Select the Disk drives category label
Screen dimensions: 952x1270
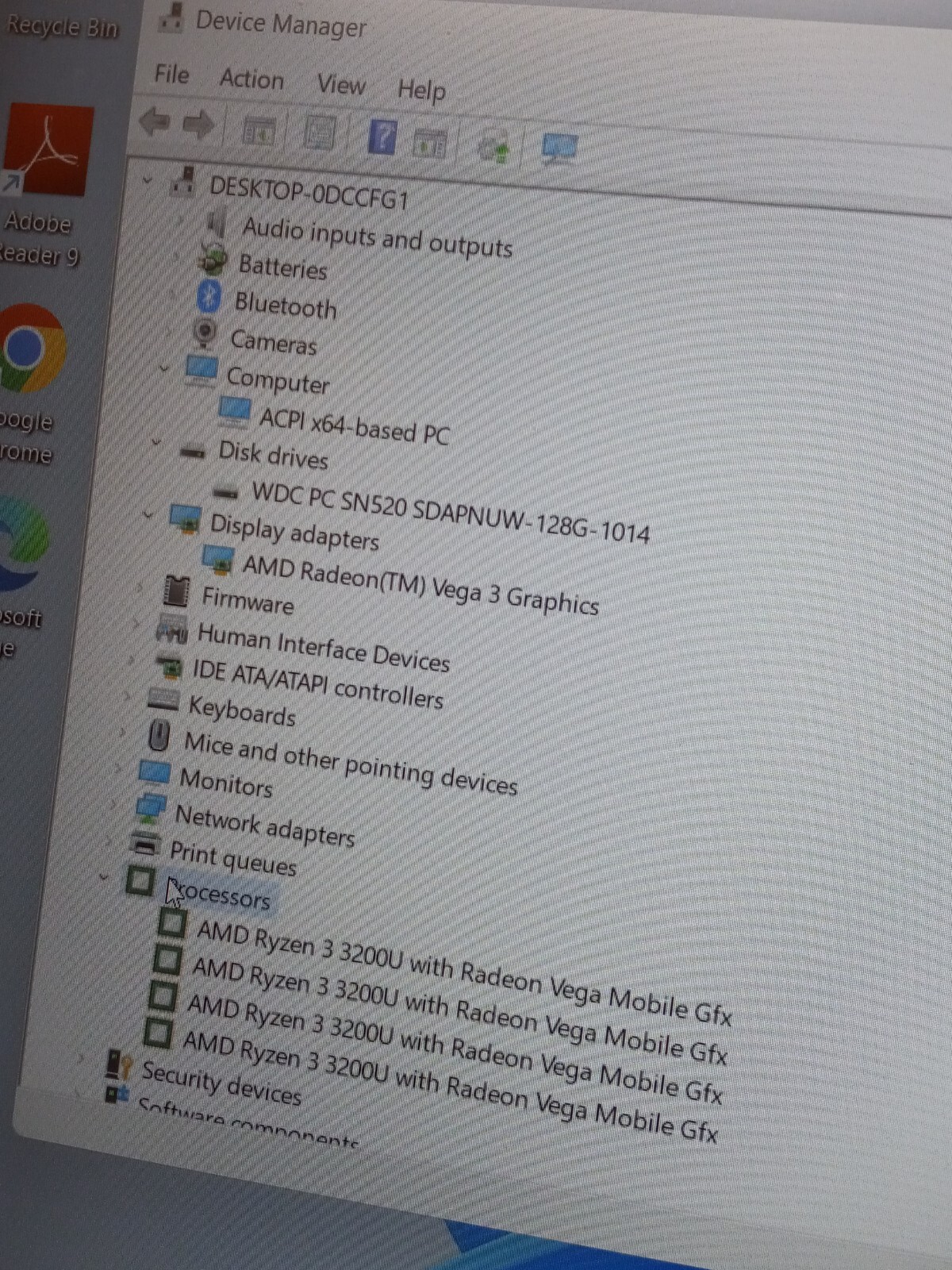pyautogui.click(x=273, y=454)
